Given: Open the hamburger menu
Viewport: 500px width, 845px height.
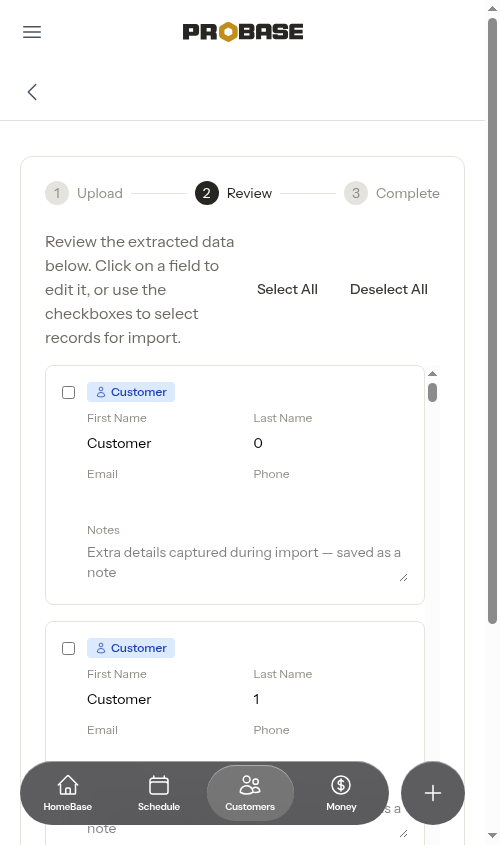Looking at the screenshot, I should click(x=32, y=32).
